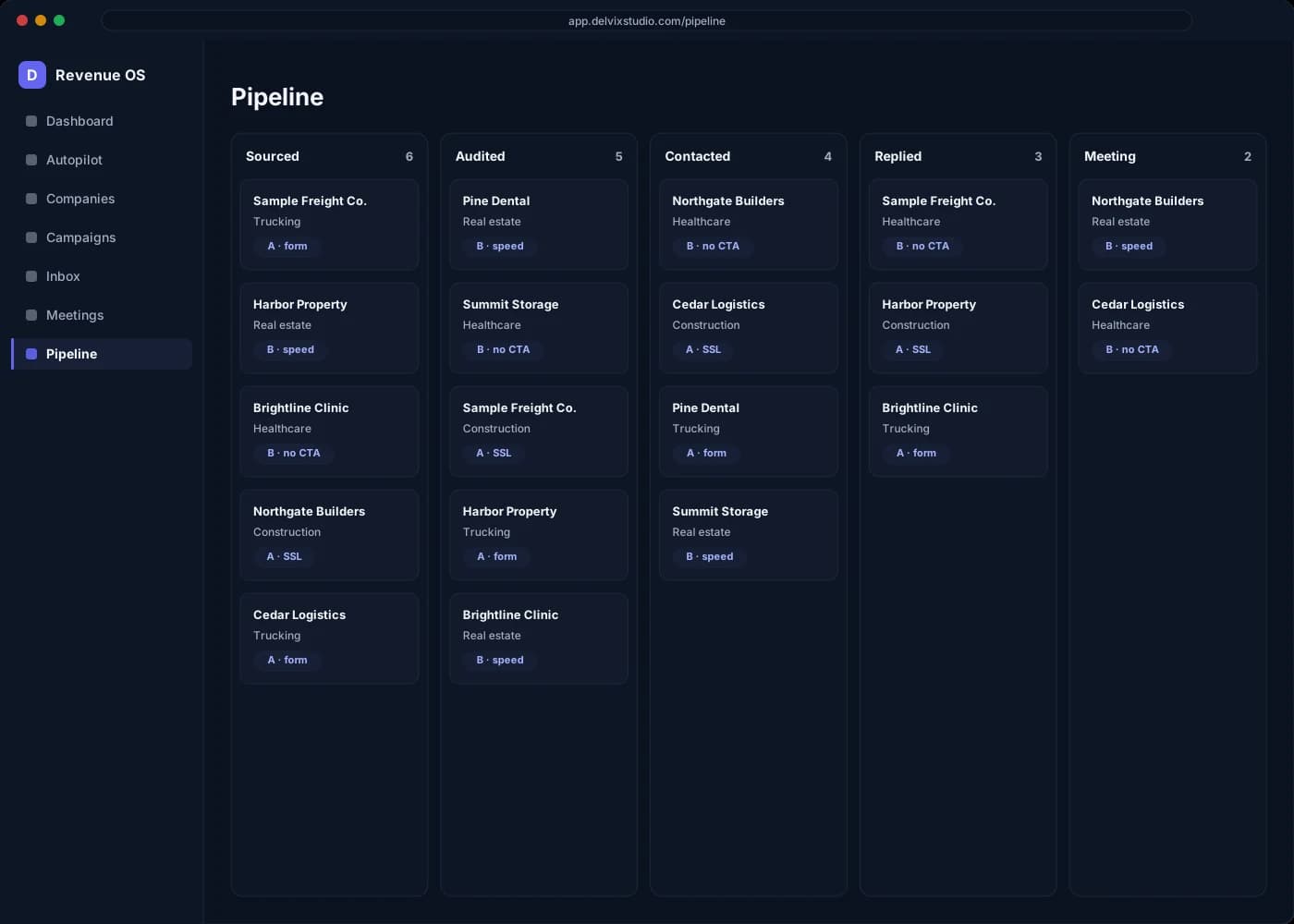Select Brightline Clinic card in Replied column
The height and width of the screenshot is (924, 1294).
(x=958, y=432)
